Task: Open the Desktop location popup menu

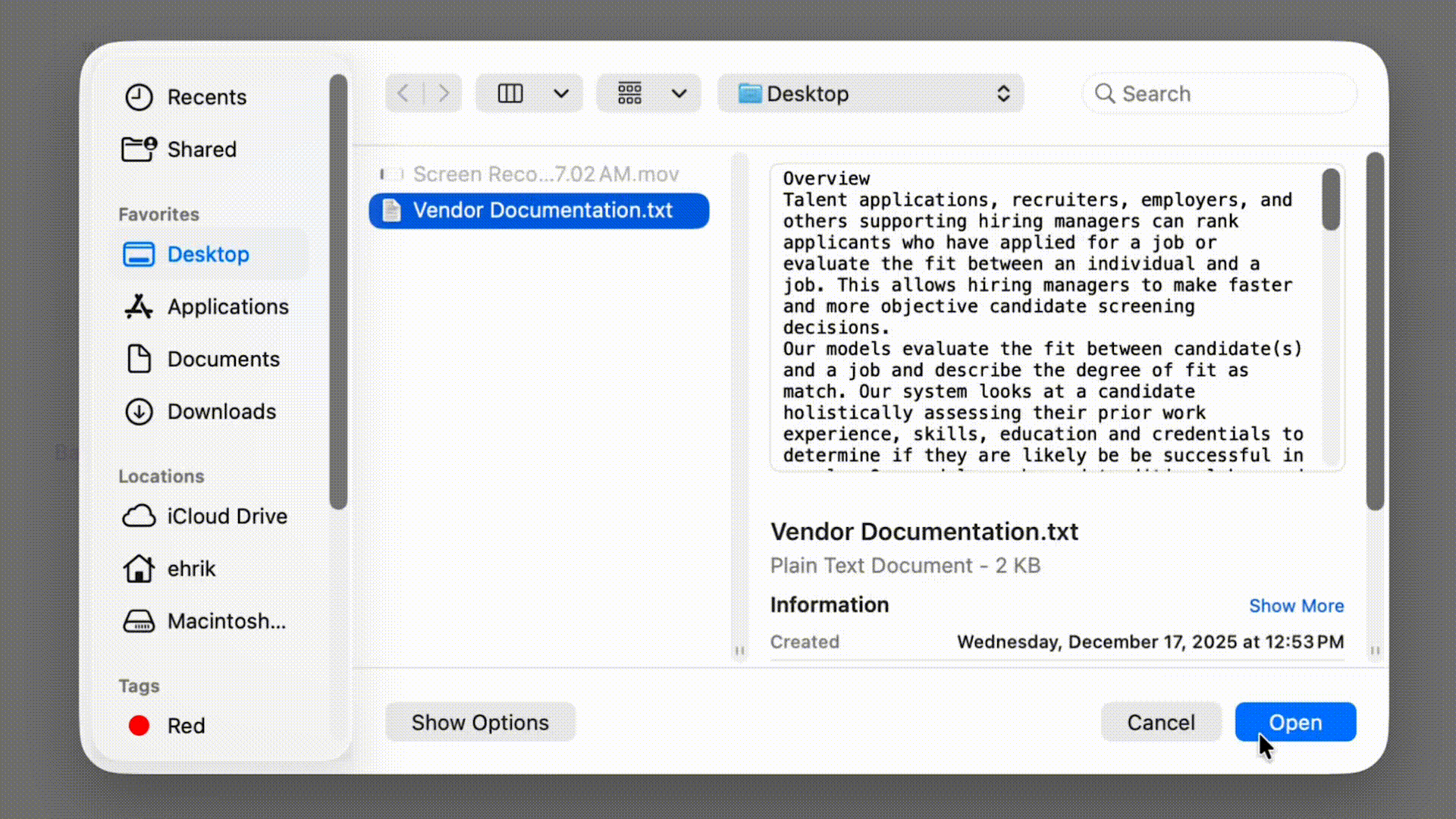Action: coord(870,93)
